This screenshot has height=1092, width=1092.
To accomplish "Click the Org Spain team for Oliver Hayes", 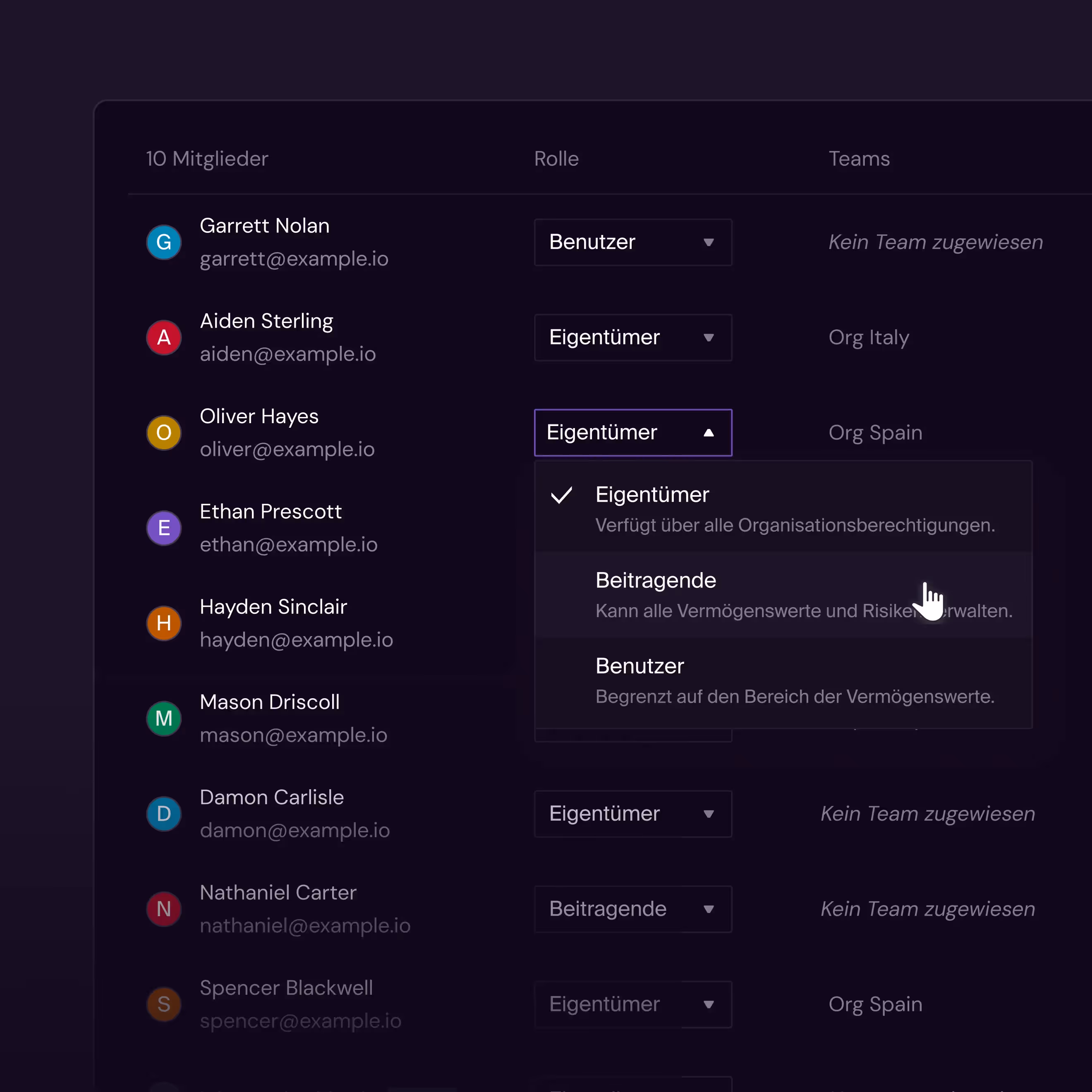I will click(875, 433).
